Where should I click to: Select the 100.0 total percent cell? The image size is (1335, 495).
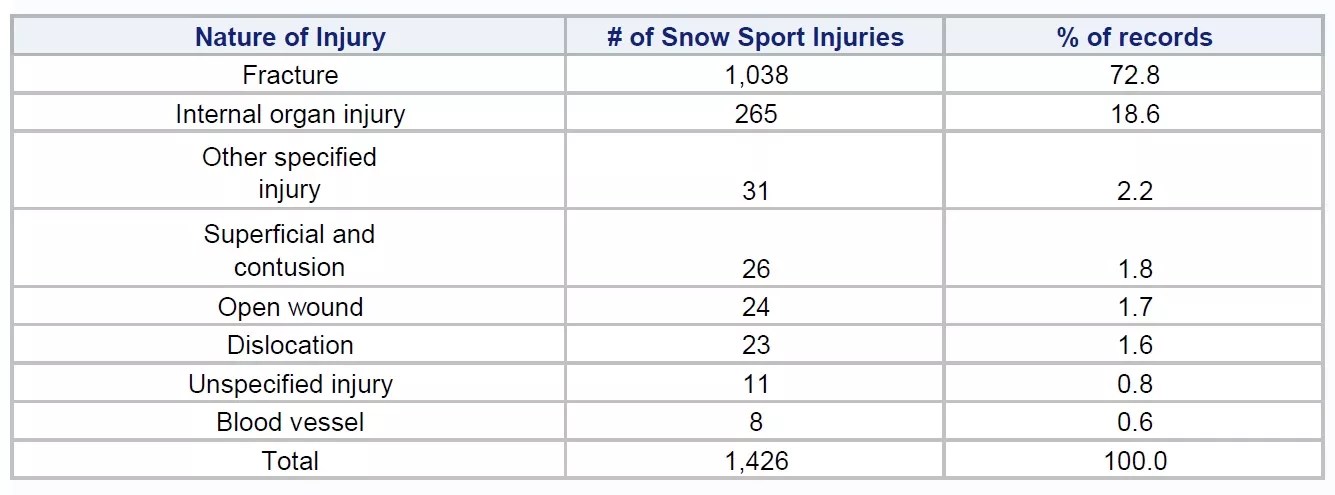pyautogui.click(x=1134, y=461)
